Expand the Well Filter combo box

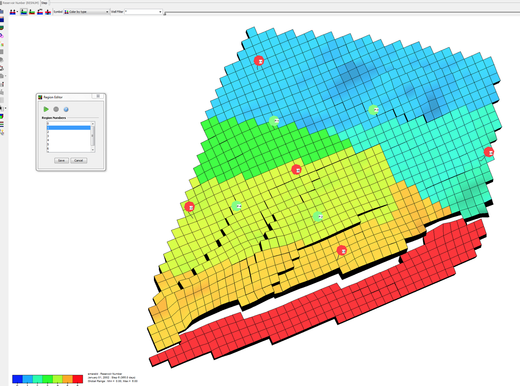[x=143, y=12]
